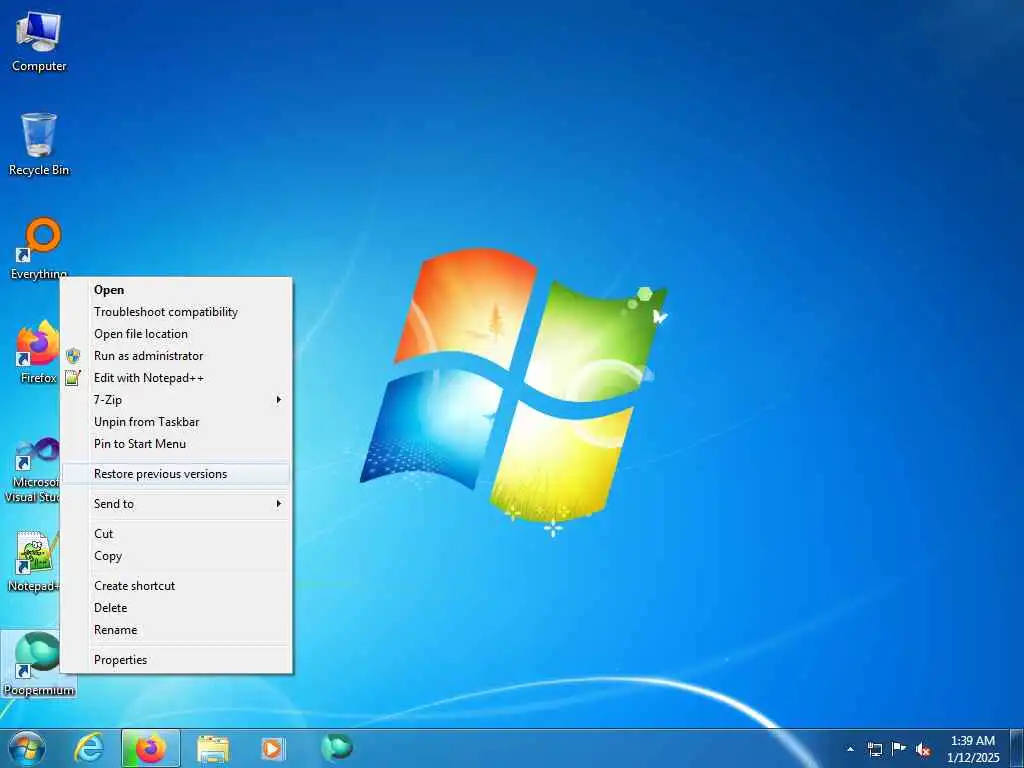Choose Troubleshoot compatibility
The height and width of the screenshot is (768, 1024).
(x=175, y=312)
